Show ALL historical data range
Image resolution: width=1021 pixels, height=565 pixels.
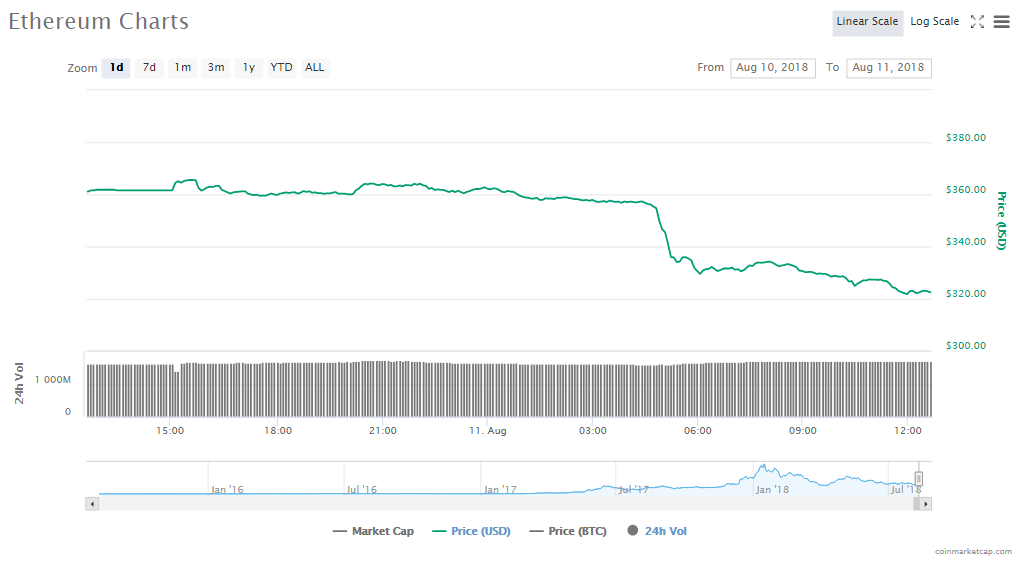click(315, 68)
